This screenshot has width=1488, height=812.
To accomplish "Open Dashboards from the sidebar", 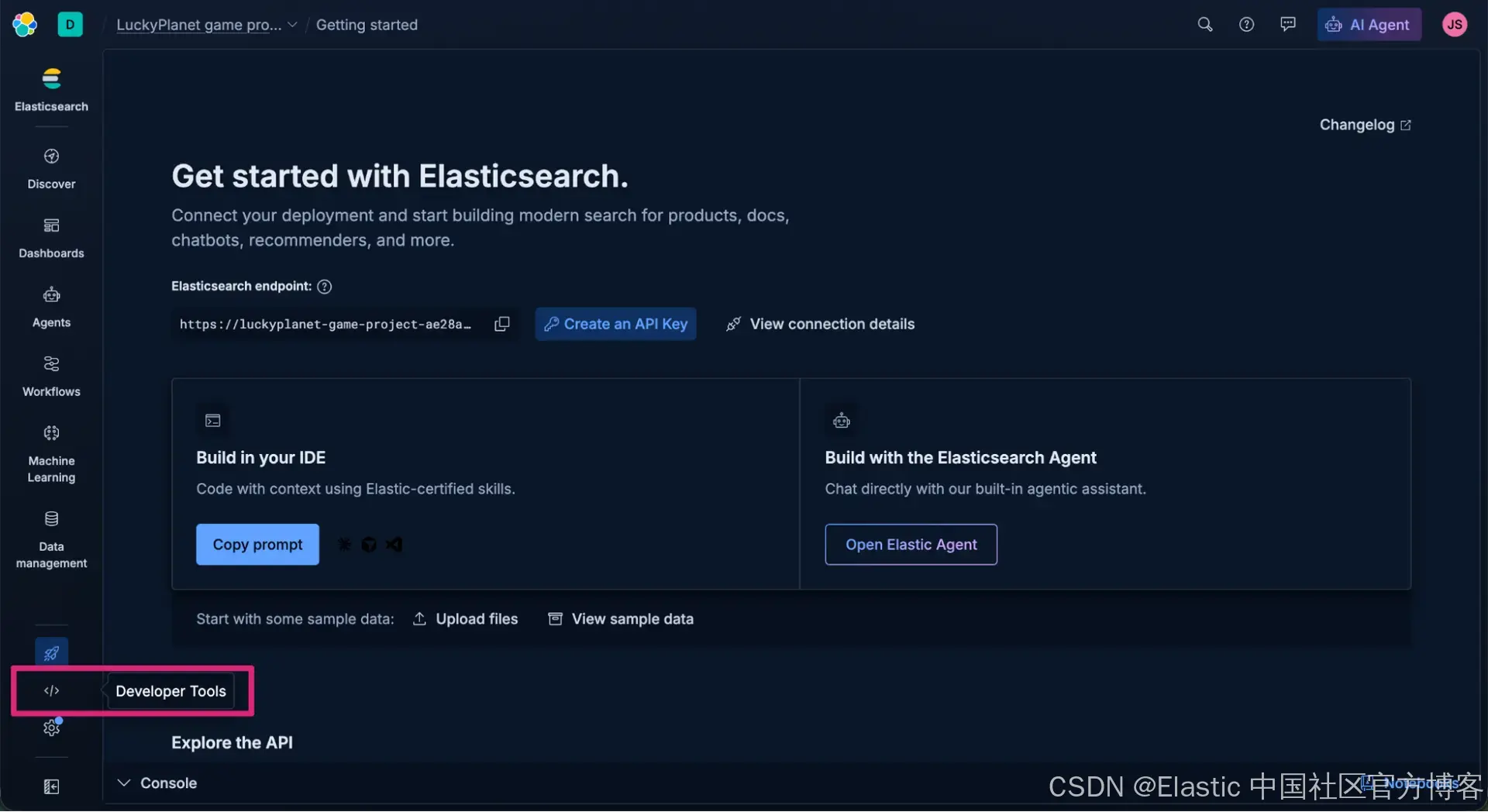I will click(51, 238).
